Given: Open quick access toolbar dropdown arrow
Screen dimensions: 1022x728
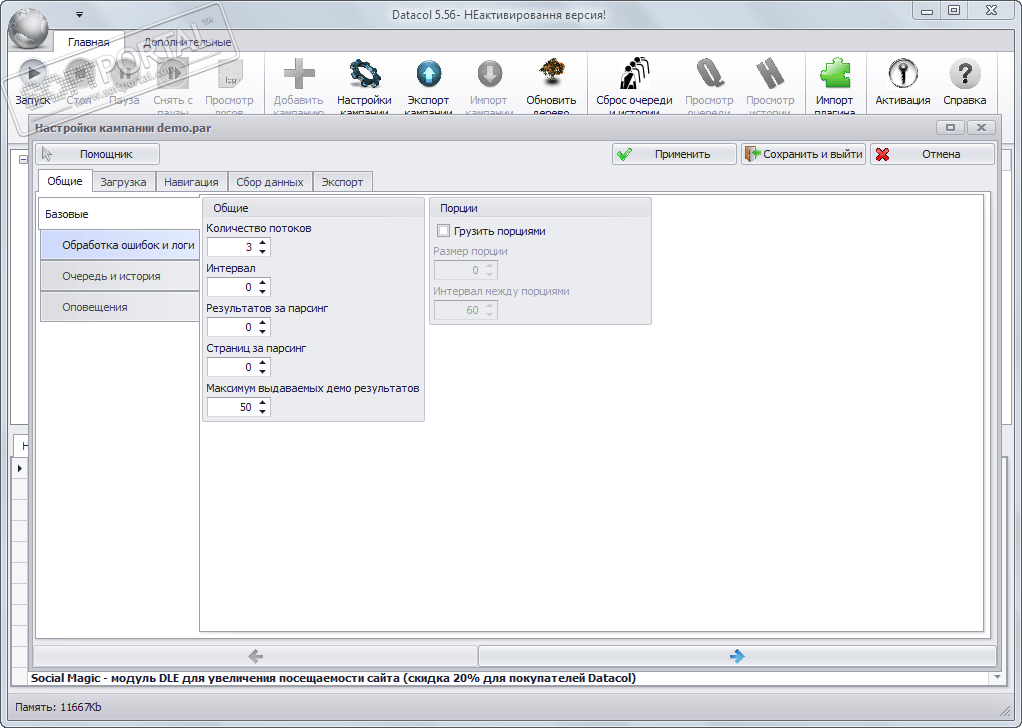Looking at the screenshot, I should [x=79, y=14].
